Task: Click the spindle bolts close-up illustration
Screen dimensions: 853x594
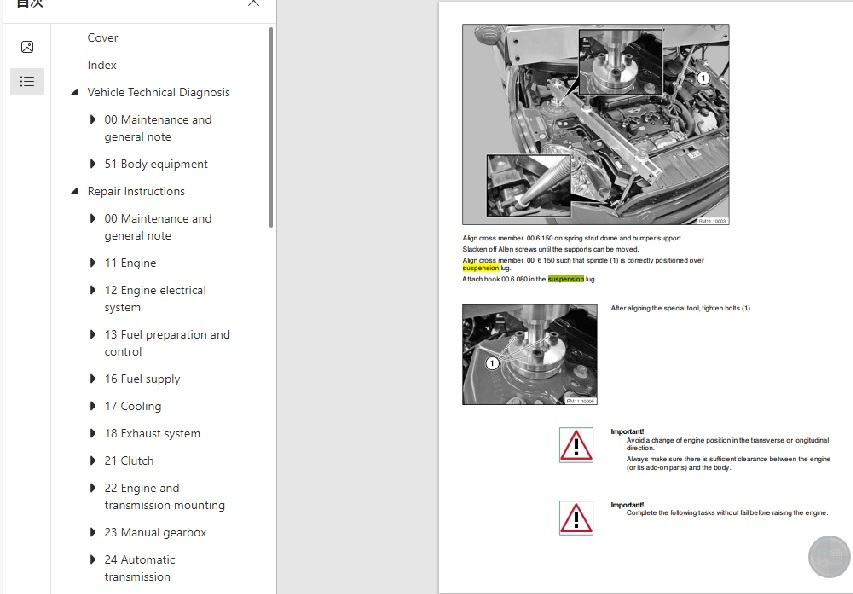Action: pyautogui.click(x=530, y=354)
